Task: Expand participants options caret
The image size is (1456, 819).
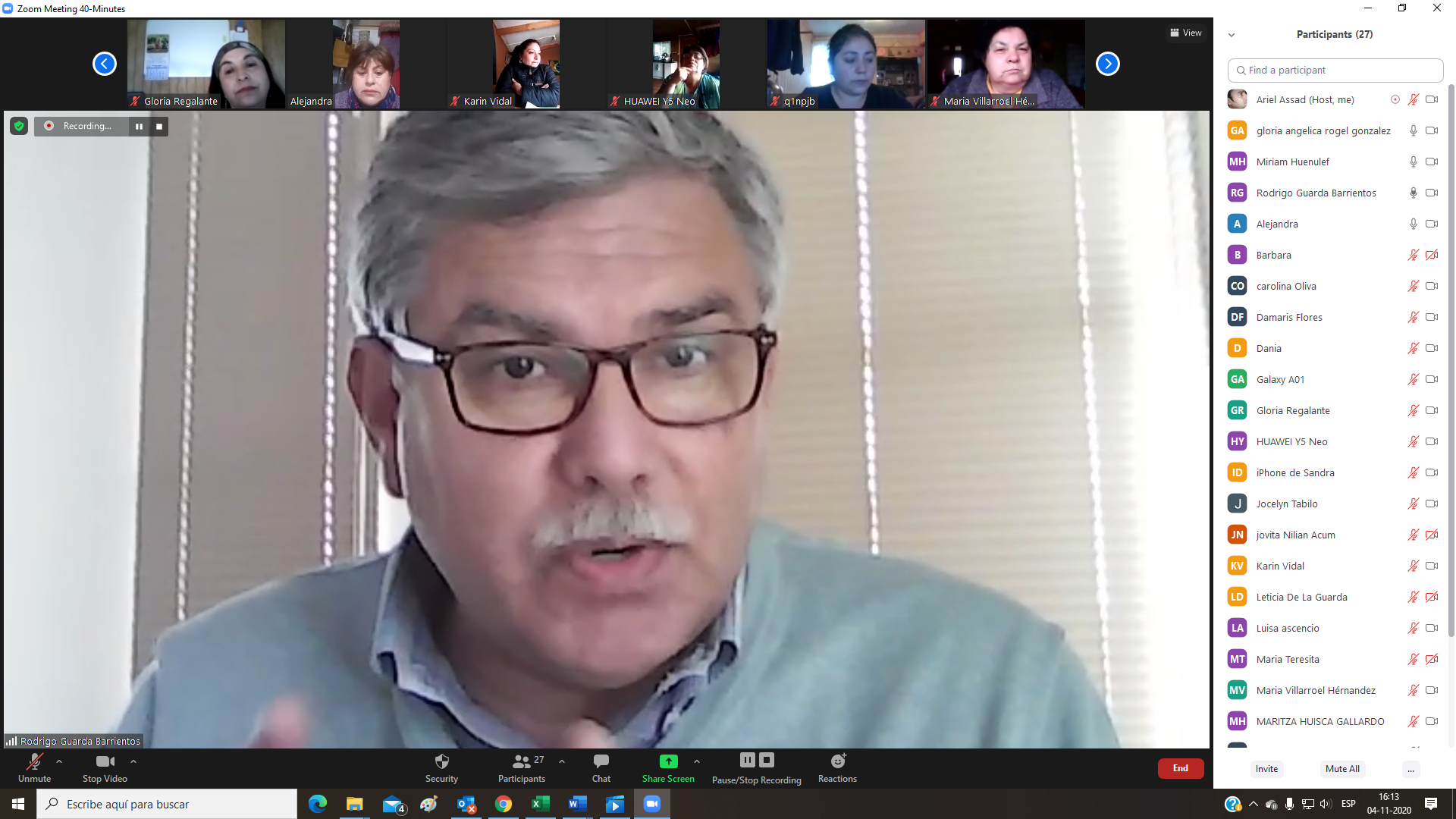Action: pyautogui.click(x=562, y=761)
